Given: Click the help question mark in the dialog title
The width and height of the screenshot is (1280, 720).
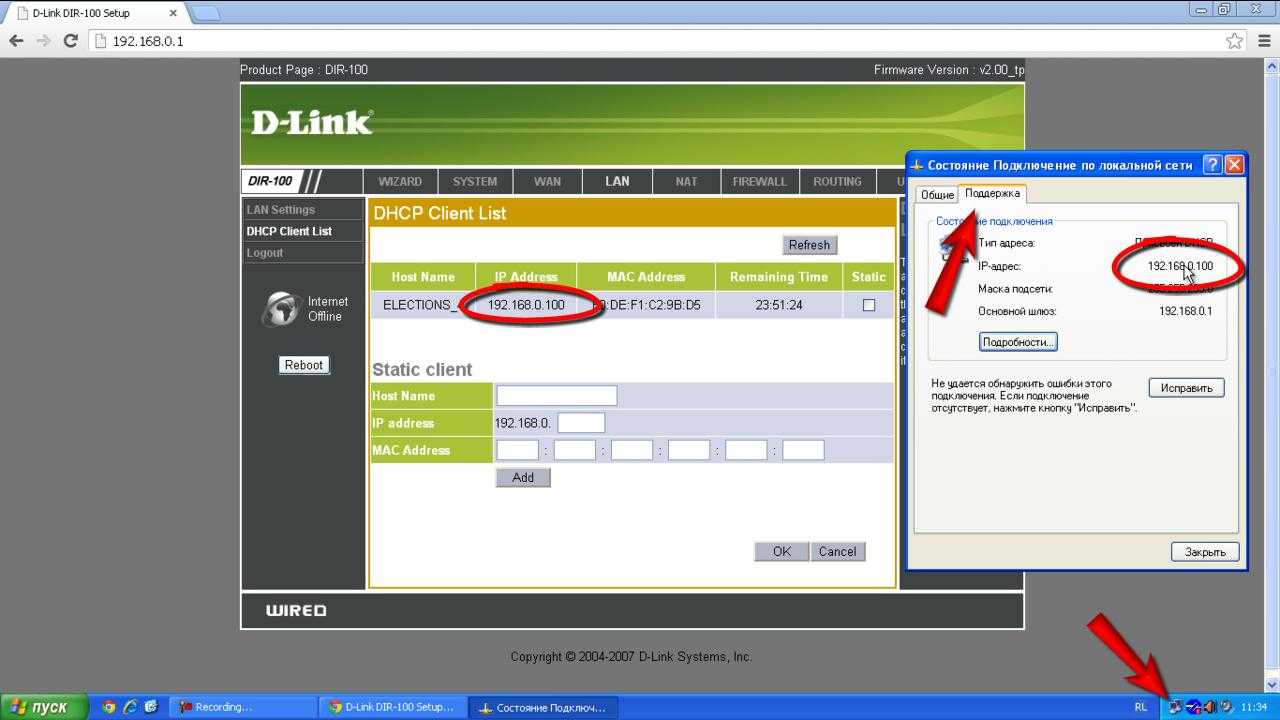Looking at the screenshot, I should pos(1212,165).
